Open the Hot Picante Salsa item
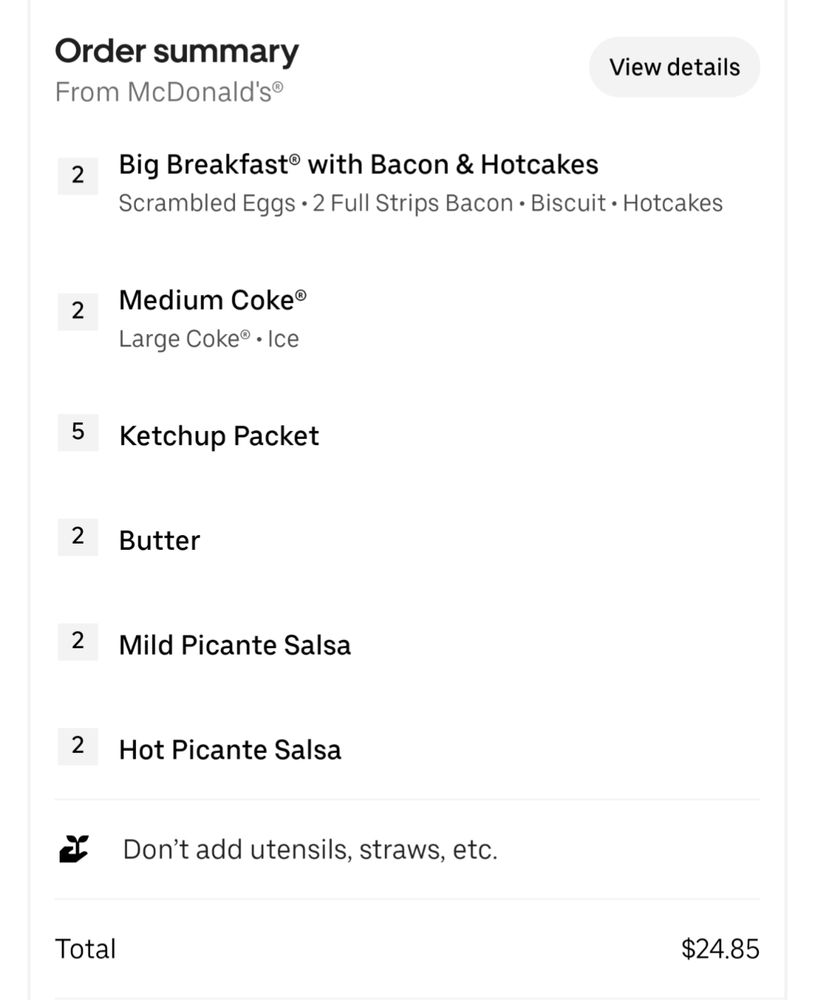The image size is (815, 1000). [x=230, y=750]
